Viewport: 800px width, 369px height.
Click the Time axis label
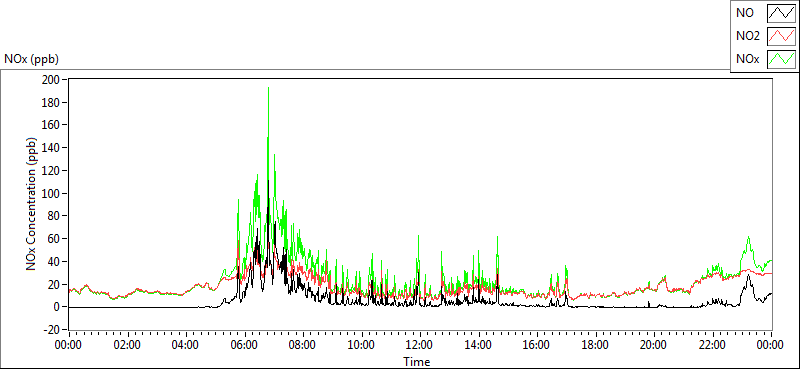click(417, 362)
